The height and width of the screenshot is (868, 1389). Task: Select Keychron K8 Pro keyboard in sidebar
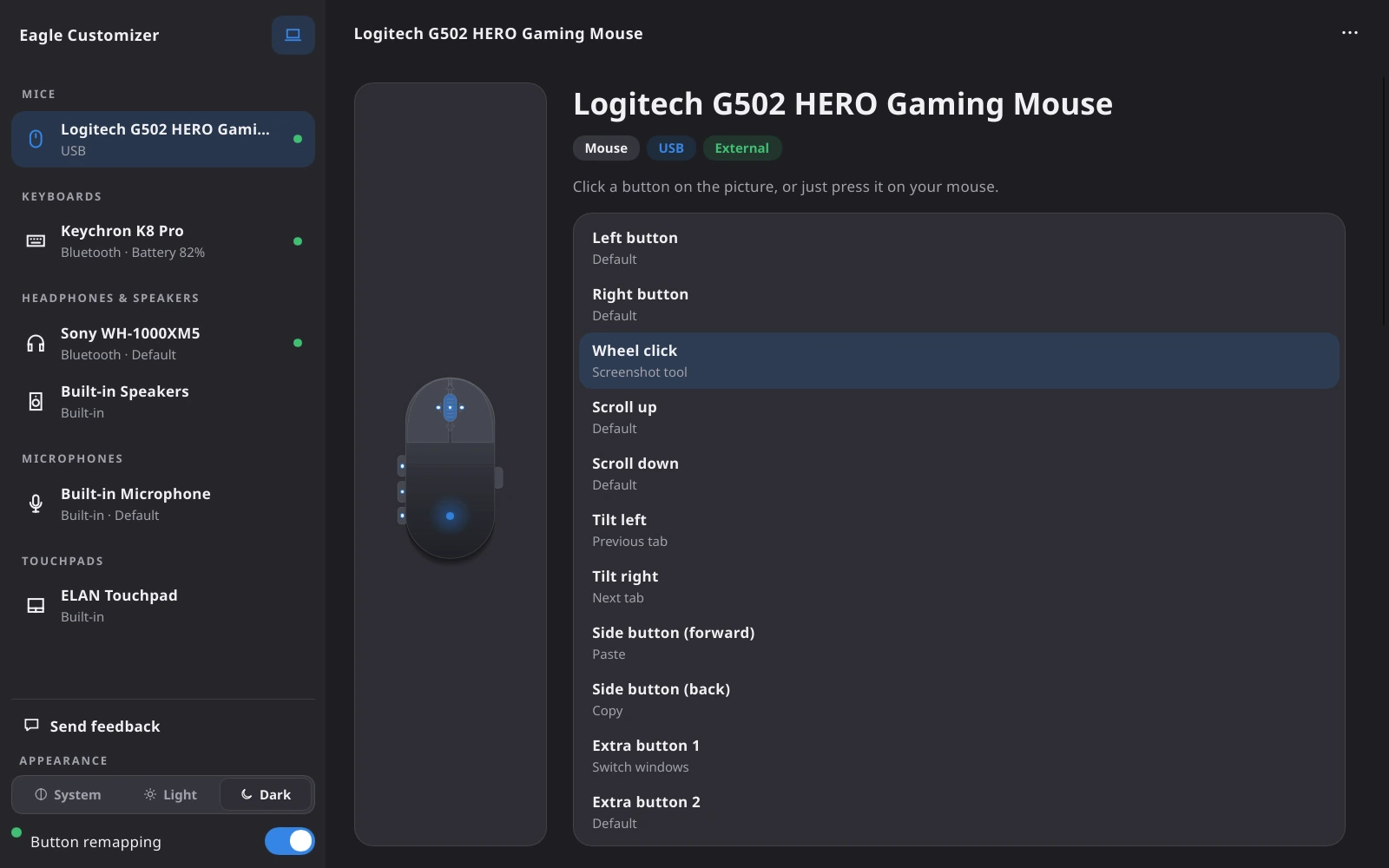coord(163,241)
